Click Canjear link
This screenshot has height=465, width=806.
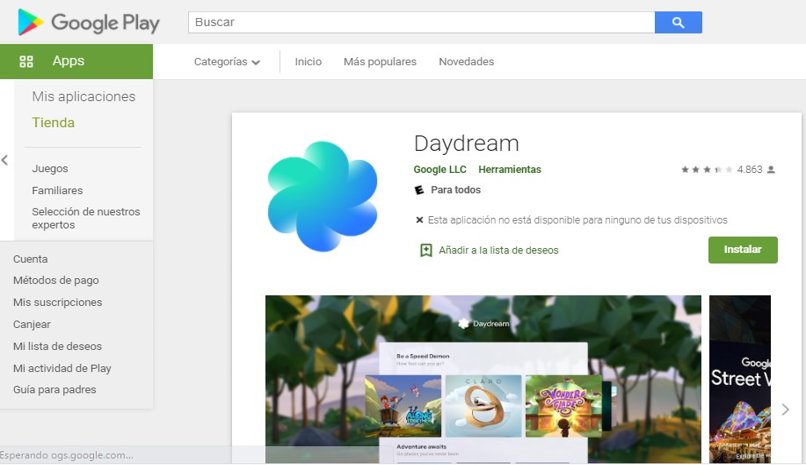32,324
